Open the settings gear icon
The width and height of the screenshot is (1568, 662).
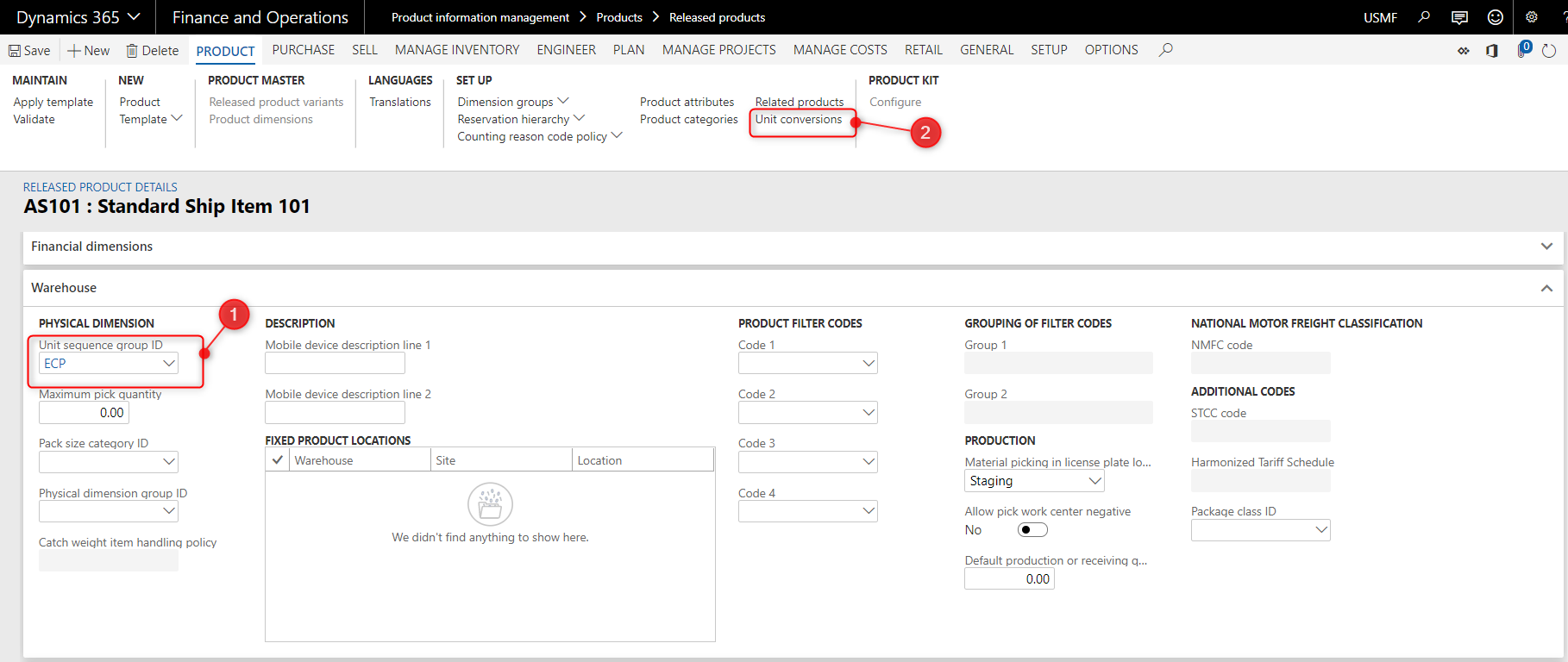tap(1532, 17)
